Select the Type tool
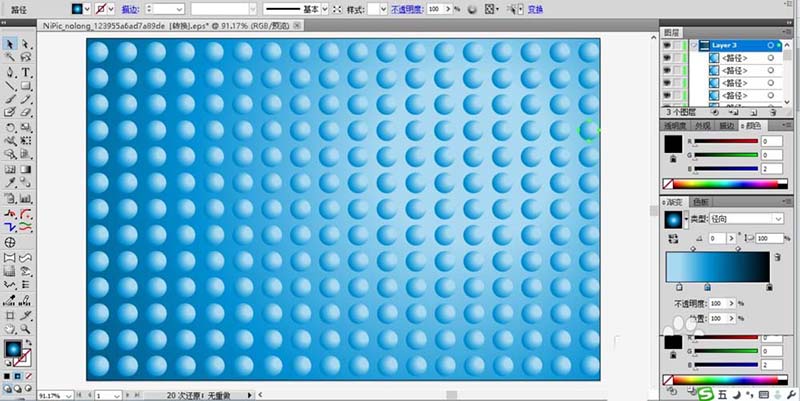 (x=26, y=73)
